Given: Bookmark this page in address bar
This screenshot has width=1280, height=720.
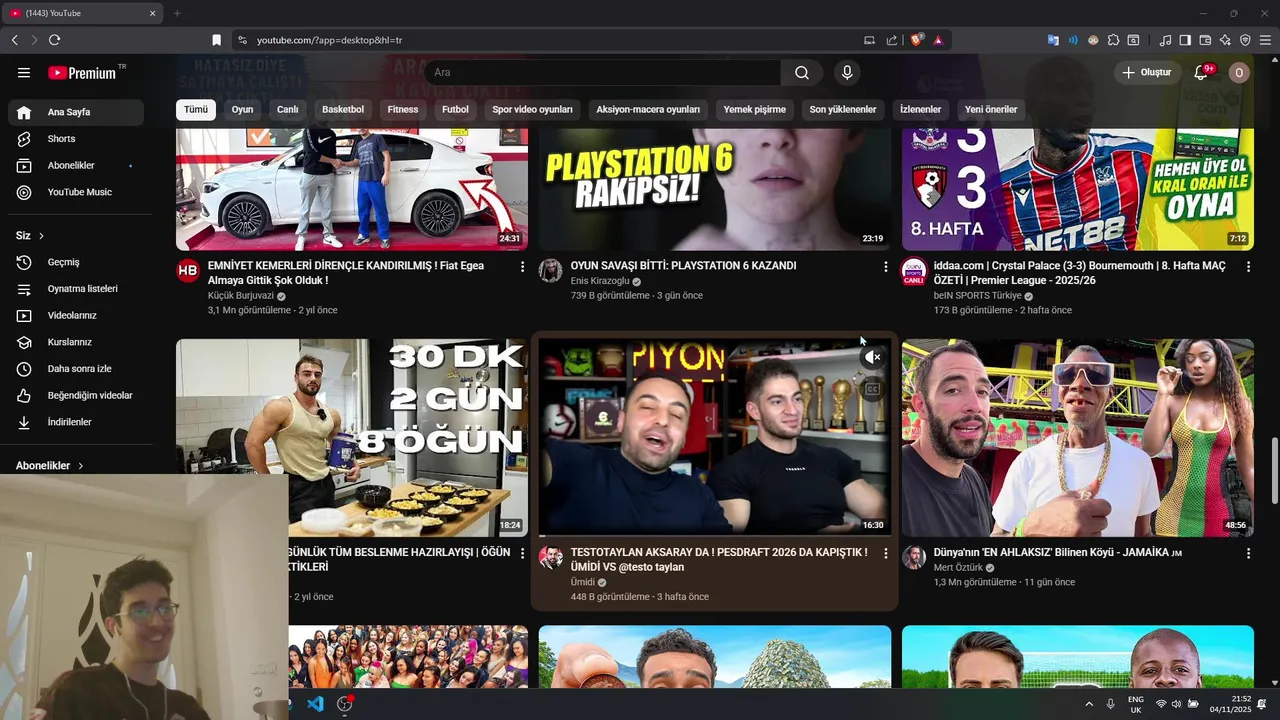Looking at the screenshot, I should (x=216, y=40).
